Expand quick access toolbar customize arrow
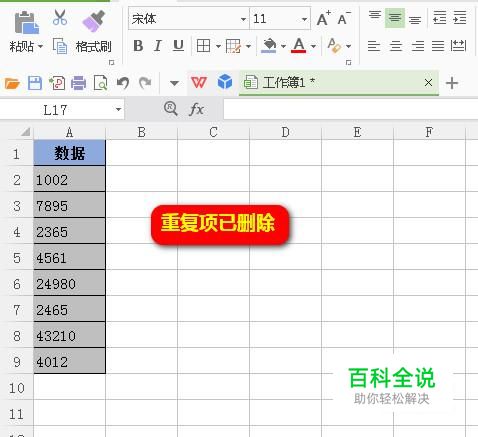The height and width of the screenshot is (437, 478). coord(174,83)
